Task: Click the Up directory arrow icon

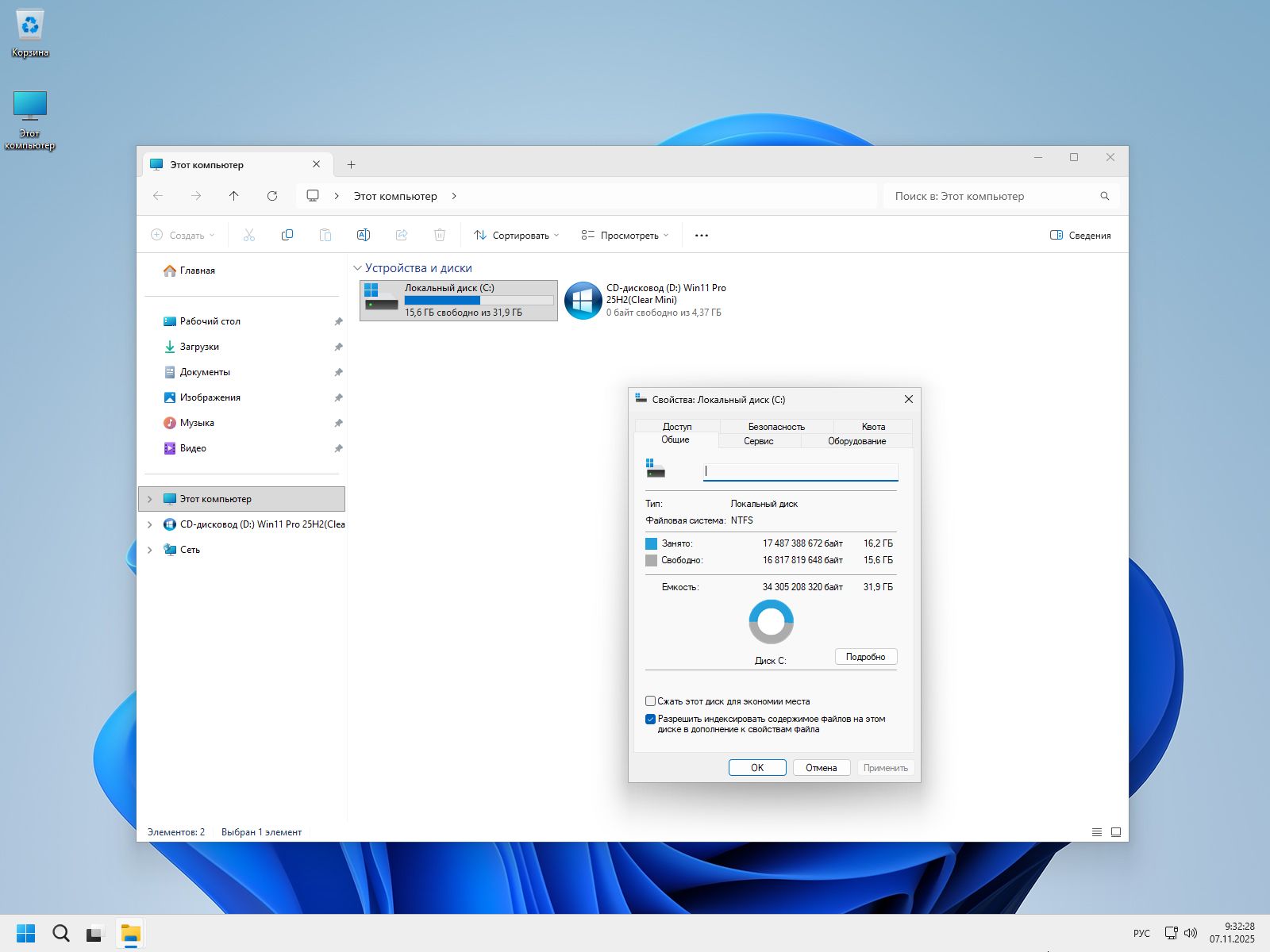Action: pyautogui.click(x=233, y=196)
